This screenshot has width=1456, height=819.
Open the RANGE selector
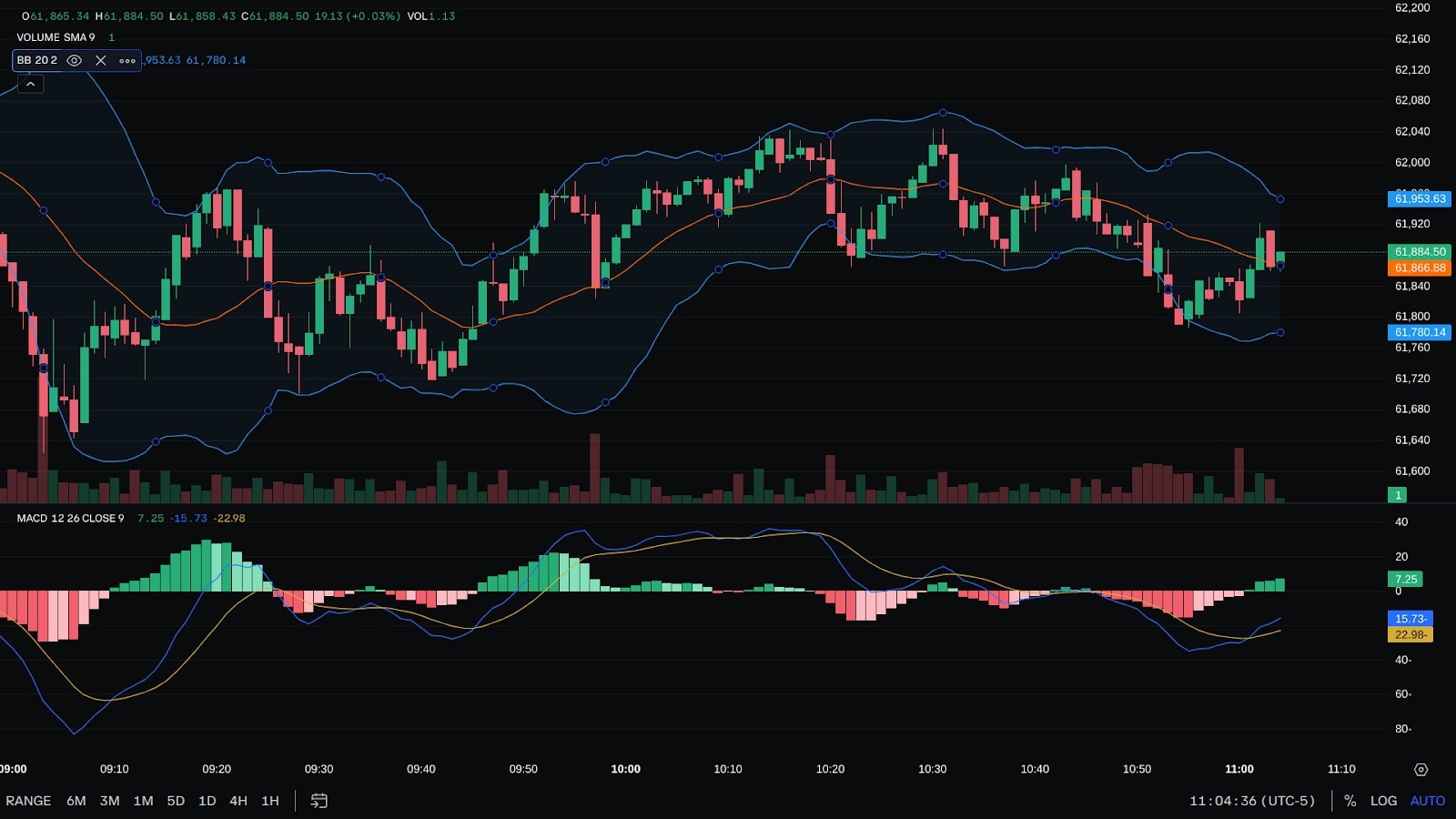(x=28, y=801)
